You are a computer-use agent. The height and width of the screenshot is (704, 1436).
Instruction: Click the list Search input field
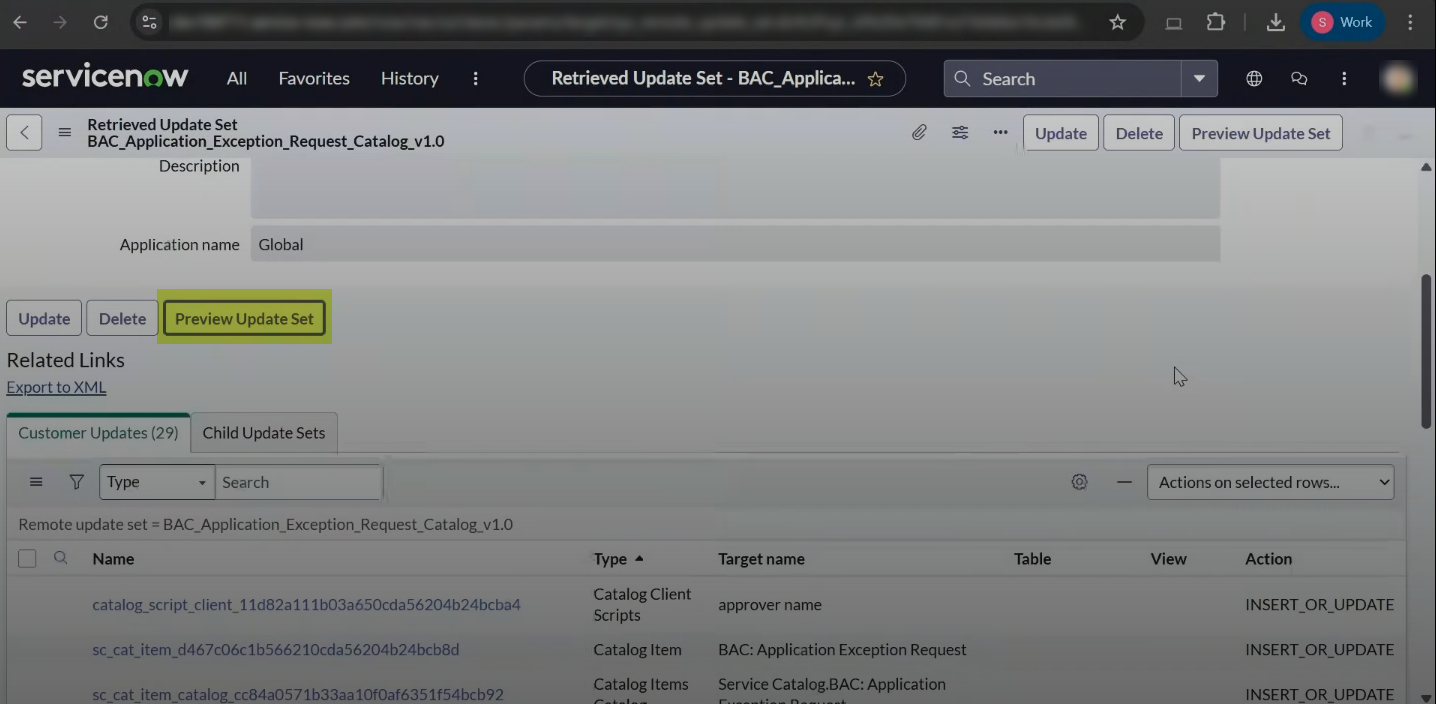click(298, 482)
